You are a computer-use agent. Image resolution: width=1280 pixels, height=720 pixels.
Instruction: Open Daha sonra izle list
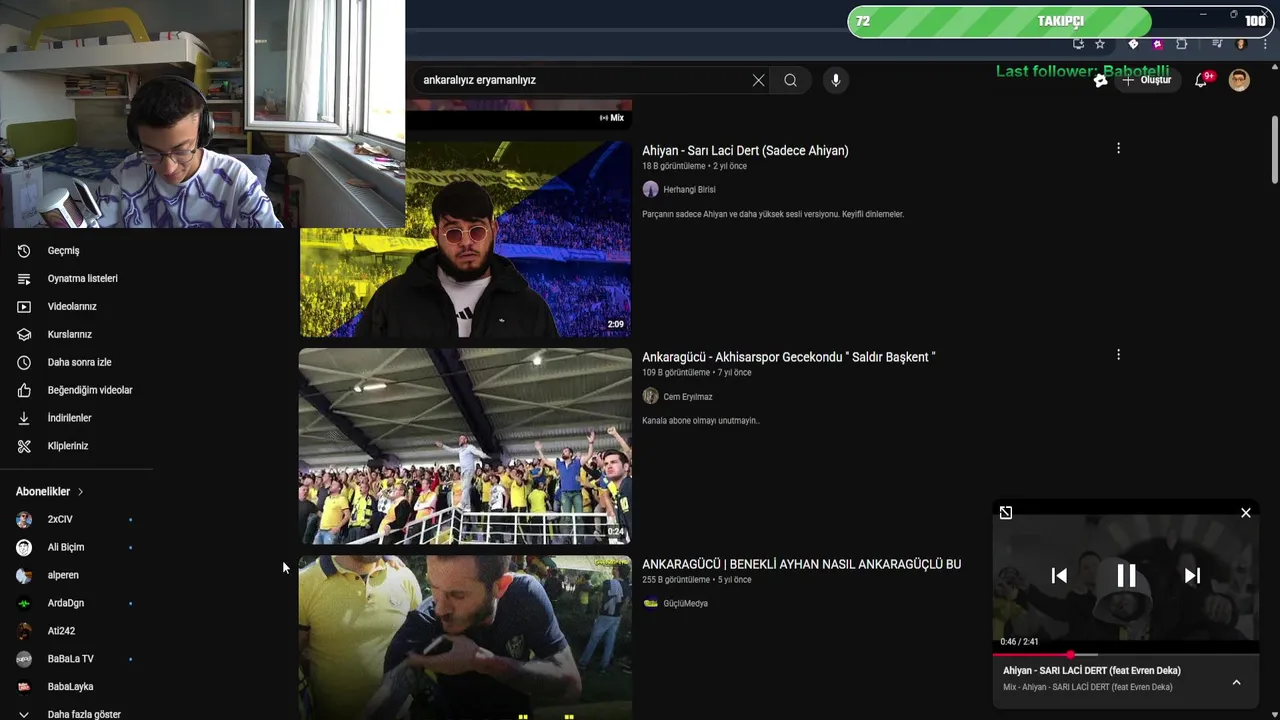click(79, 362)
